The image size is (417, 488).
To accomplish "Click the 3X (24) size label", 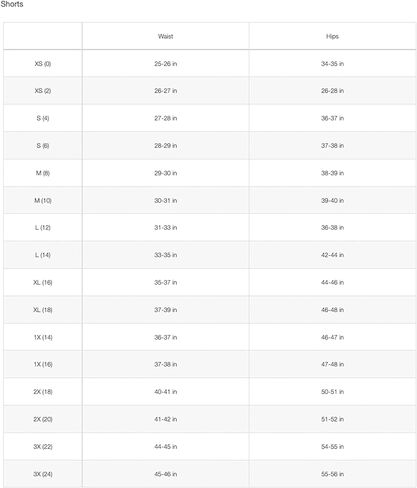I will (x=43, y=474).
